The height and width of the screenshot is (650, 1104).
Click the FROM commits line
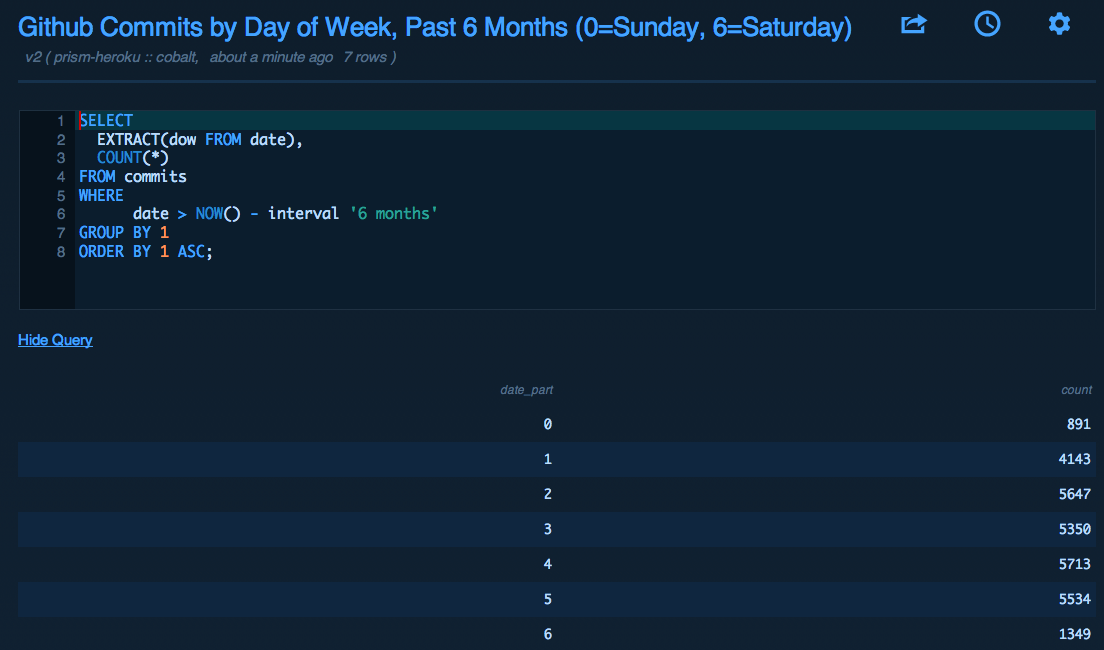click(133, 177)
